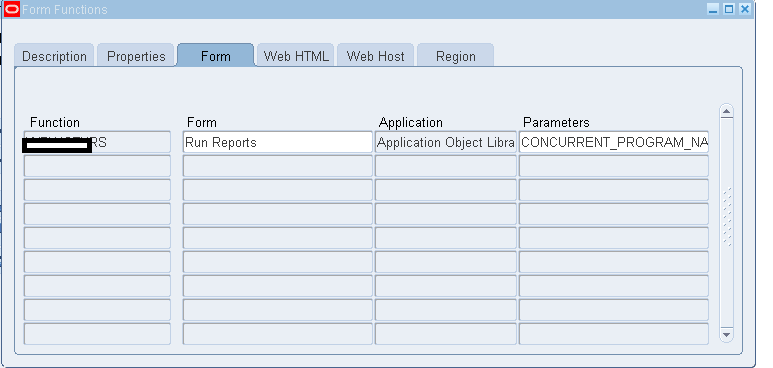Show the Region tab
773x368 pixels.
pos(456,56)
